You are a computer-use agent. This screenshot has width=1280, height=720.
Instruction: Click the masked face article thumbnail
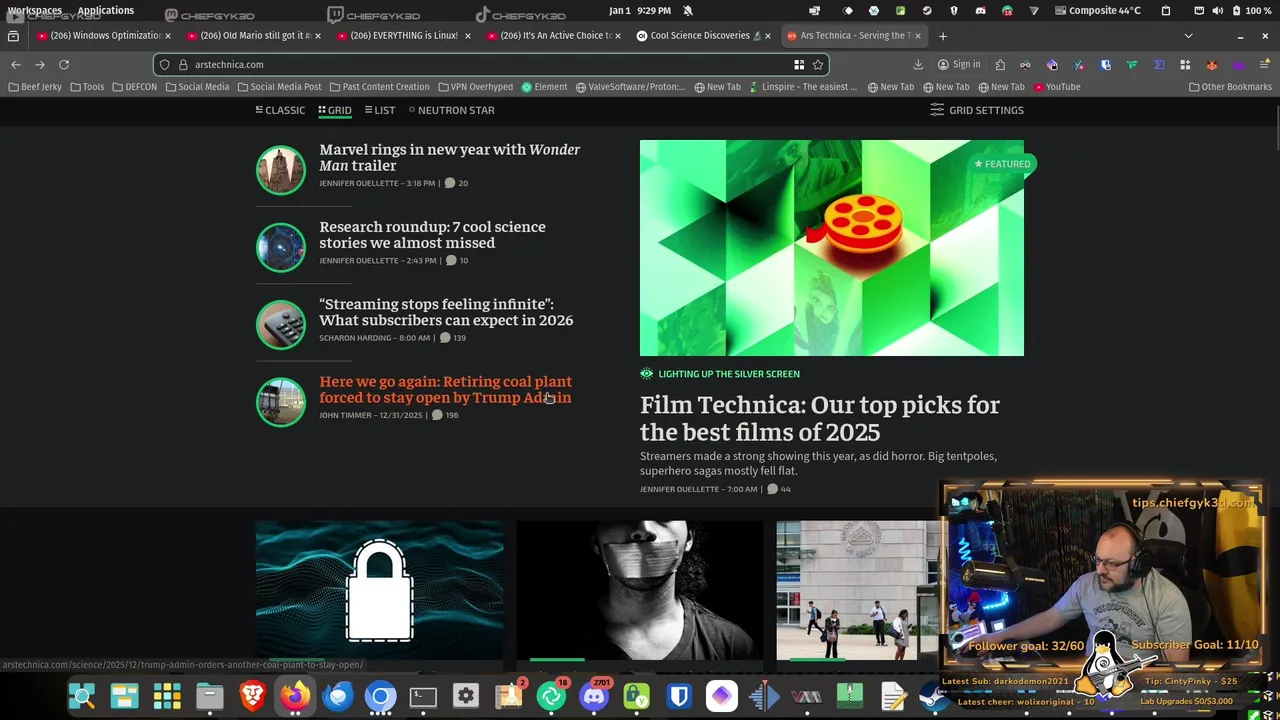640,590
